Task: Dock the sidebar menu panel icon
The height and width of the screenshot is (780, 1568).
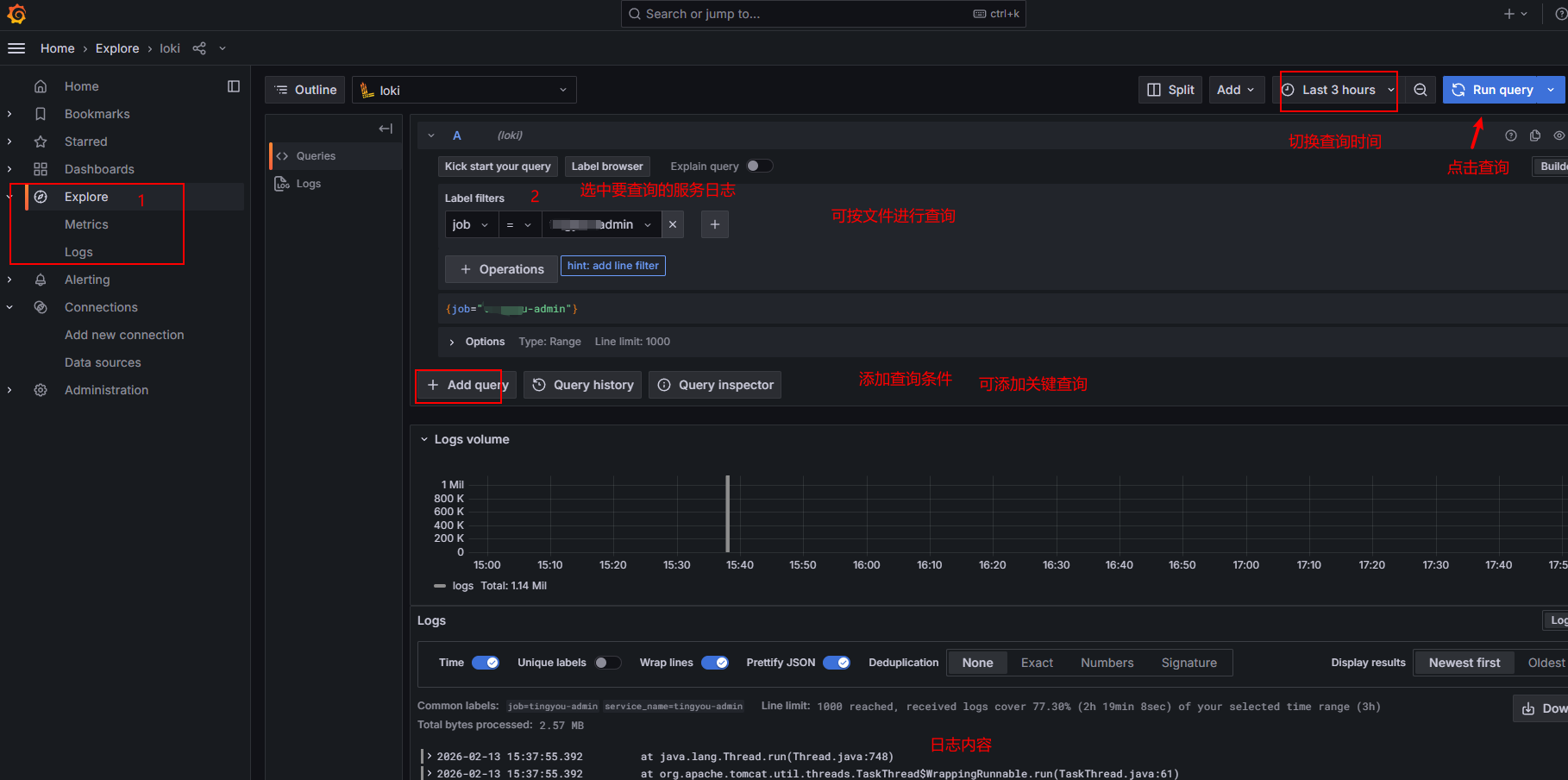Action: 234,86
